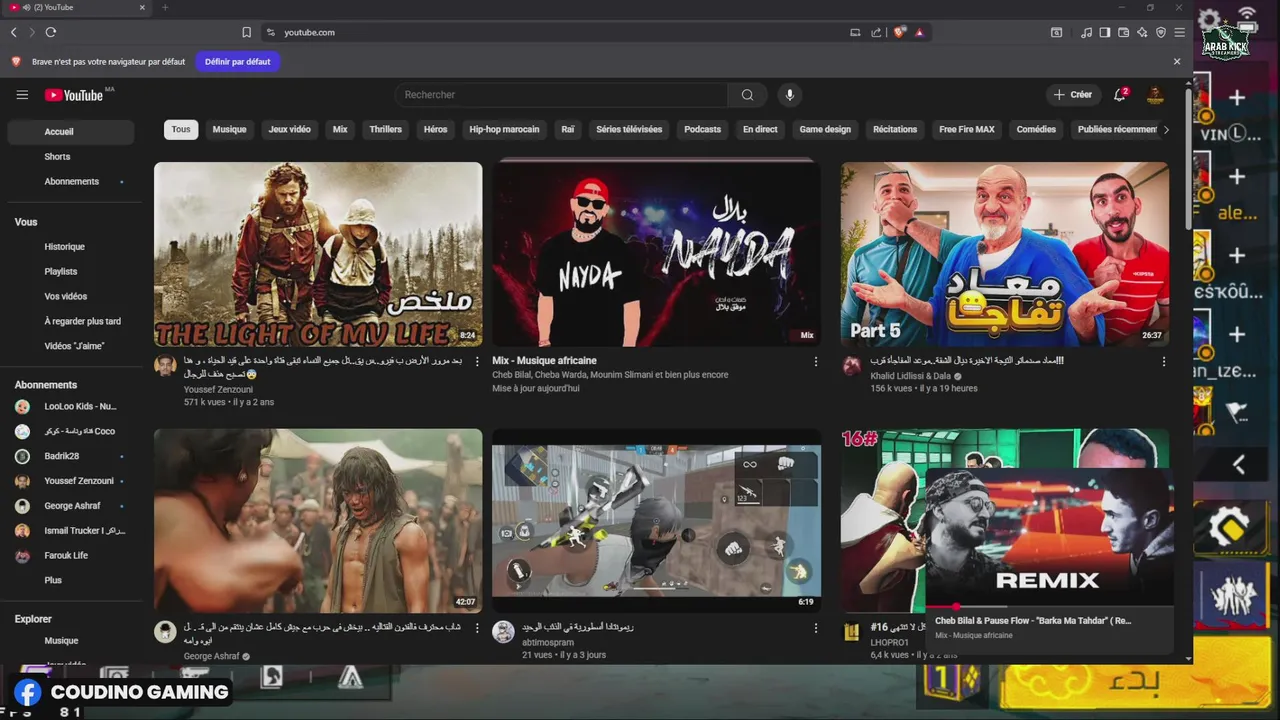Viewport: 1280px width, 720px height.
Task: Open Badrik28 subscription channel
Action: [71, 456]
